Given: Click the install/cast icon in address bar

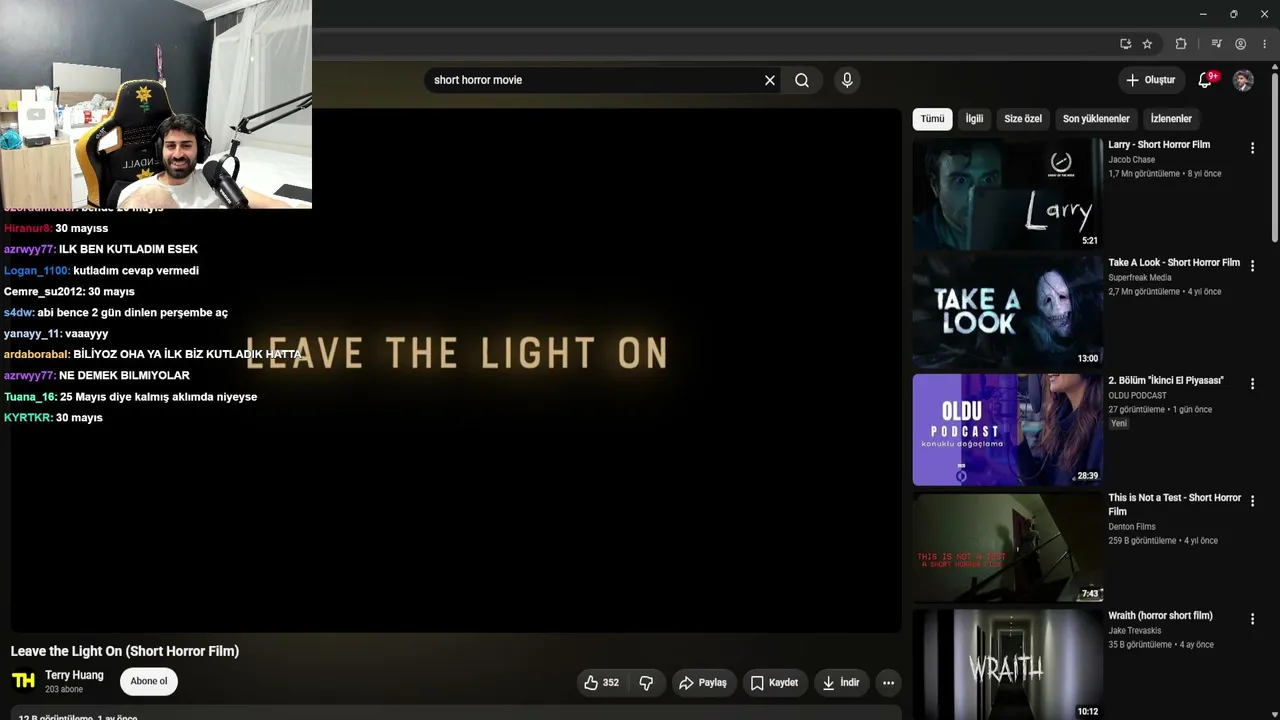Looking at the screenshot, I should 1125,44.
